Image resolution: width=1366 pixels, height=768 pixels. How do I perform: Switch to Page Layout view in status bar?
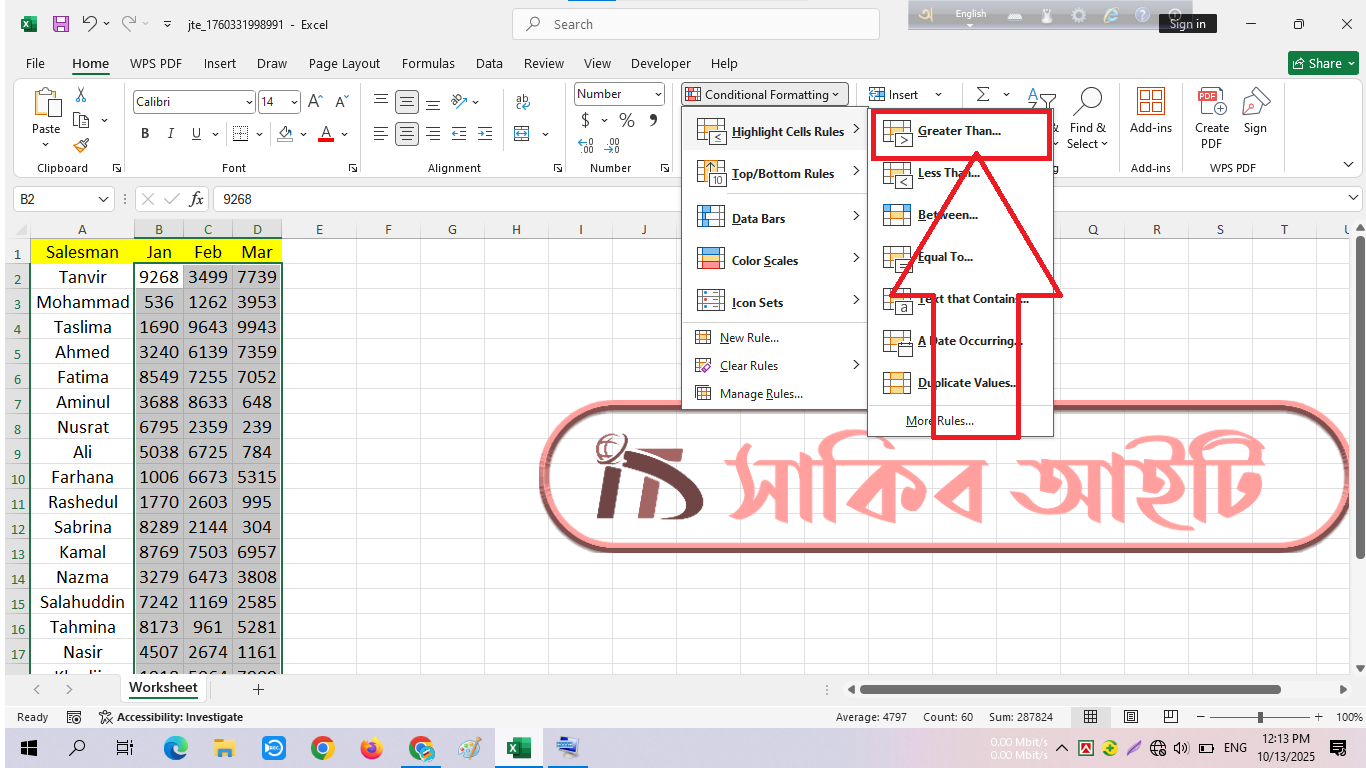[1131, 717]
